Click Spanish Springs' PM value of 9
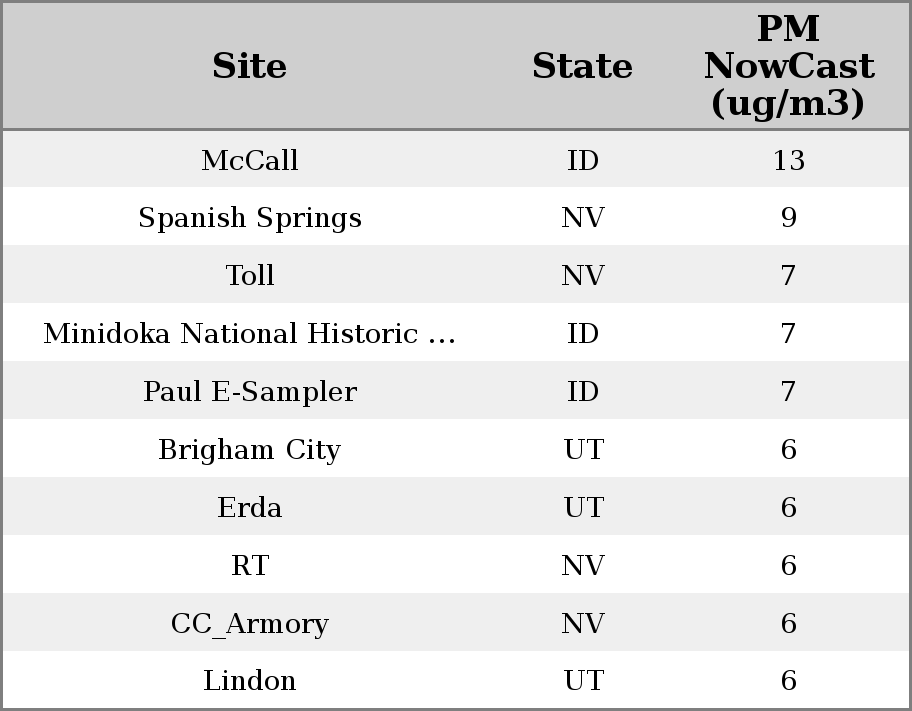 [788, 218]
